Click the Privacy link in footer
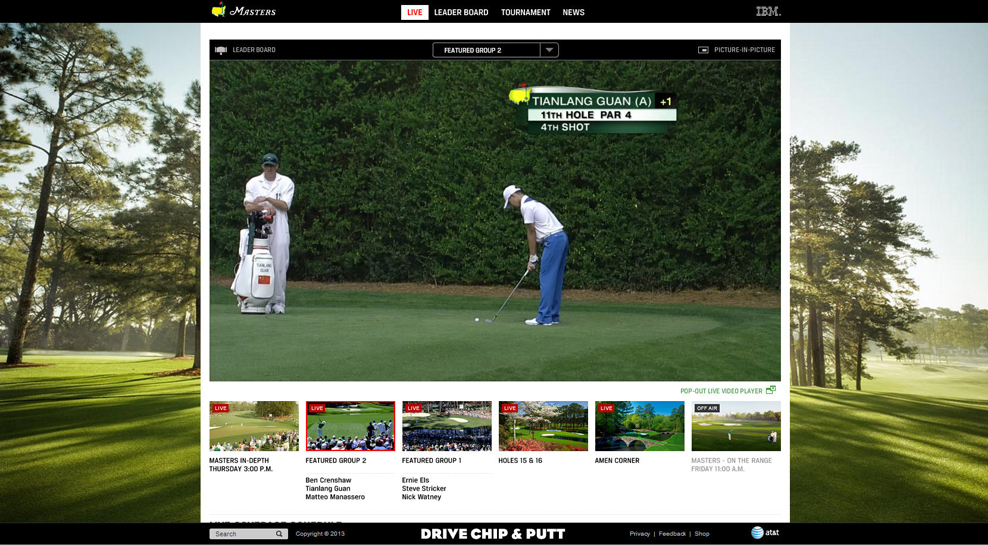This screenshot has width=988, height=545. coord(639,534)
